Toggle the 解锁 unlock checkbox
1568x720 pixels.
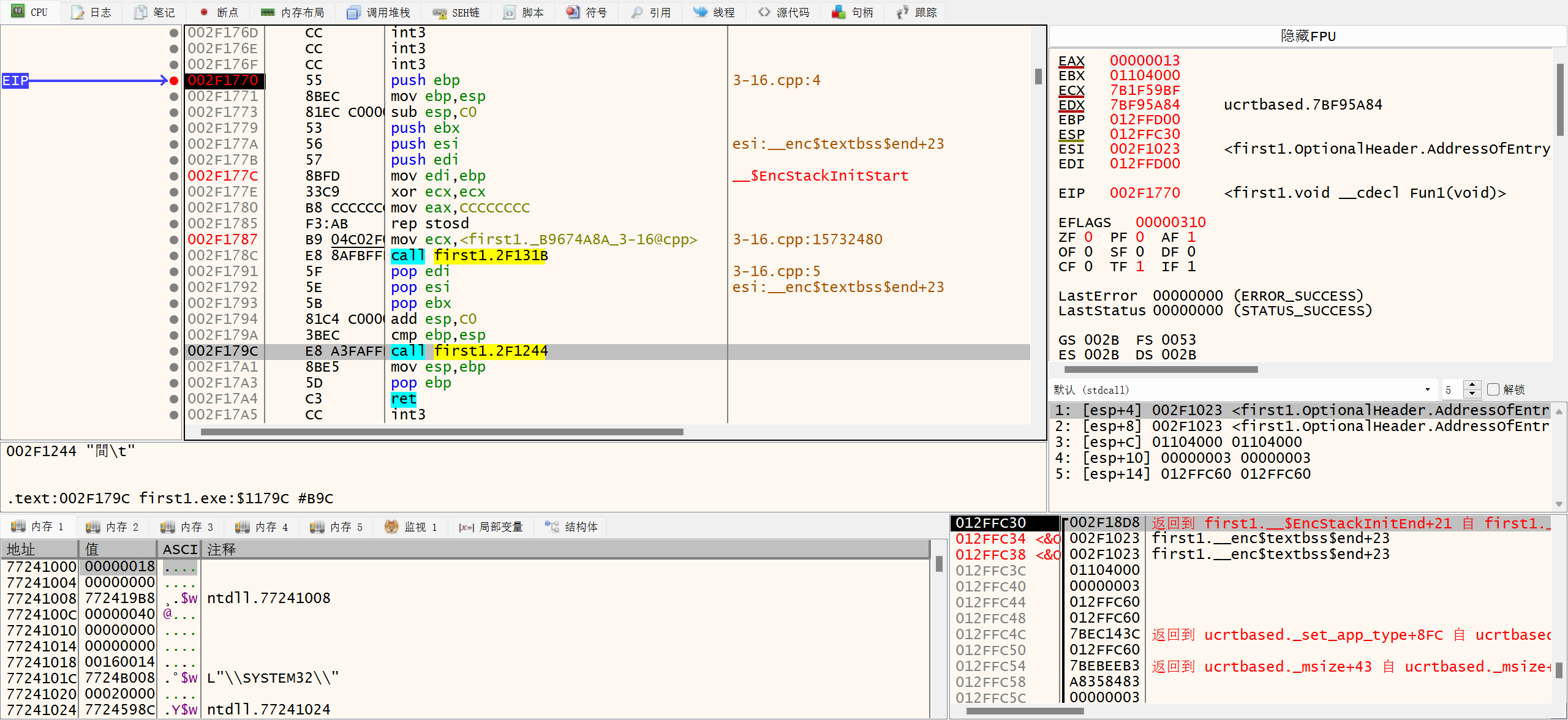coord(1493,389)
